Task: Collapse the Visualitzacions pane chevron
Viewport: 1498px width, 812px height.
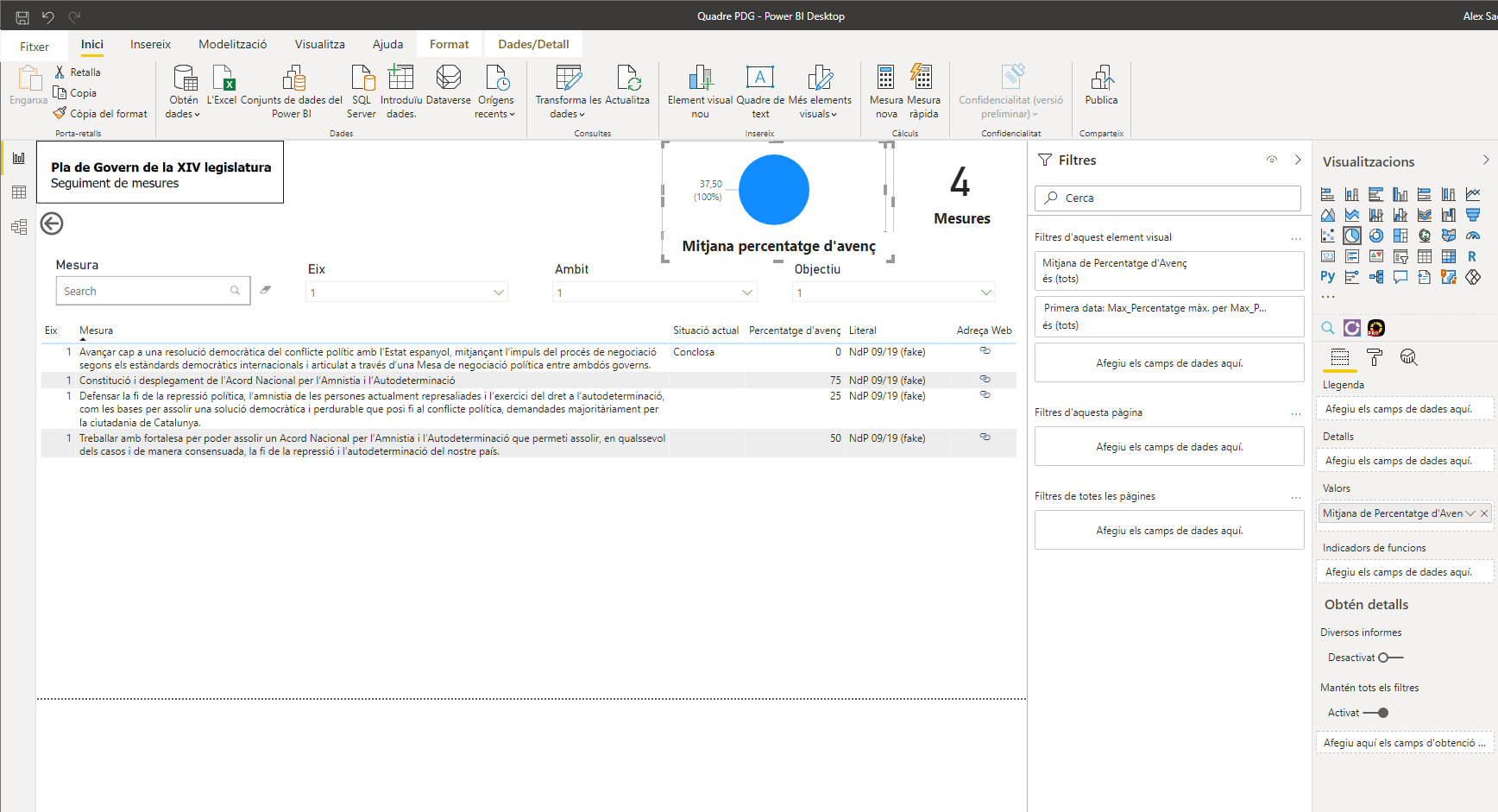Action: 1486,160
